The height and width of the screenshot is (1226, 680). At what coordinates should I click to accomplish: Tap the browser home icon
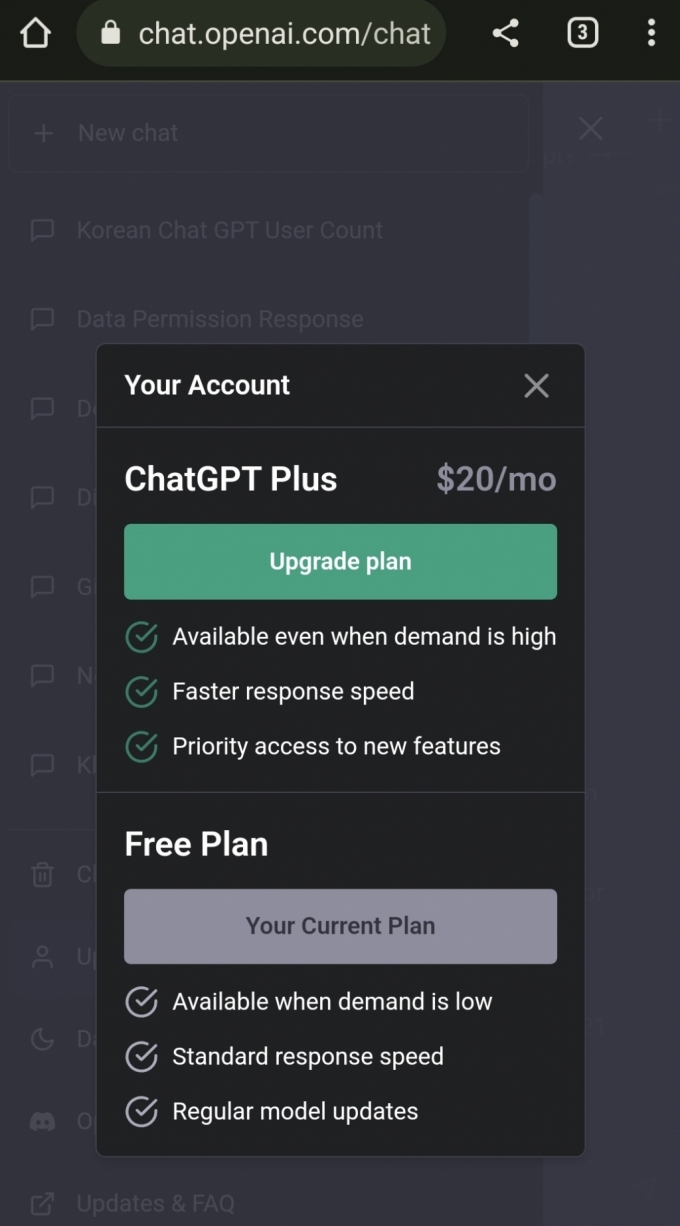[35, 33]
